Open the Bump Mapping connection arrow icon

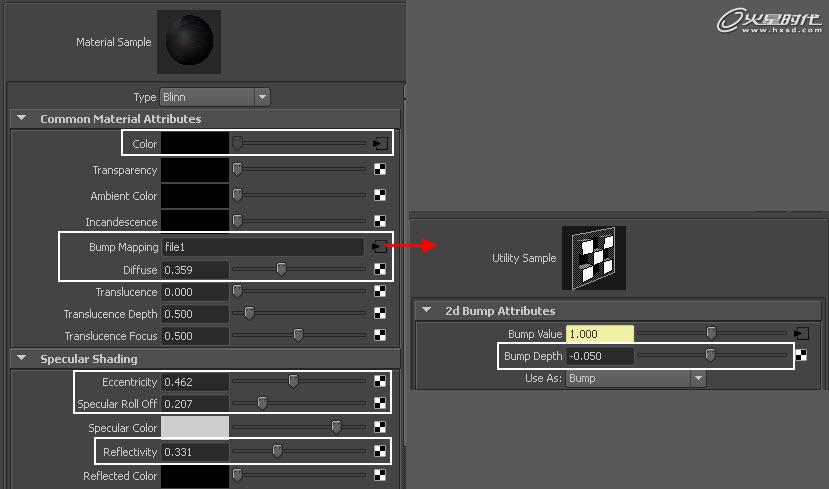[380, 246]
